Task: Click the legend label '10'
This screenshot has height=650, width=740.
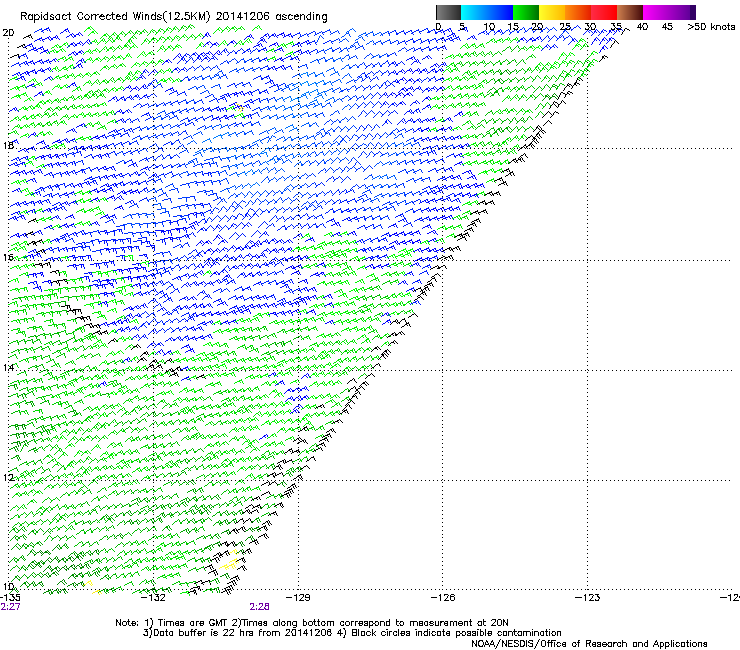Action: pos(489,27)
